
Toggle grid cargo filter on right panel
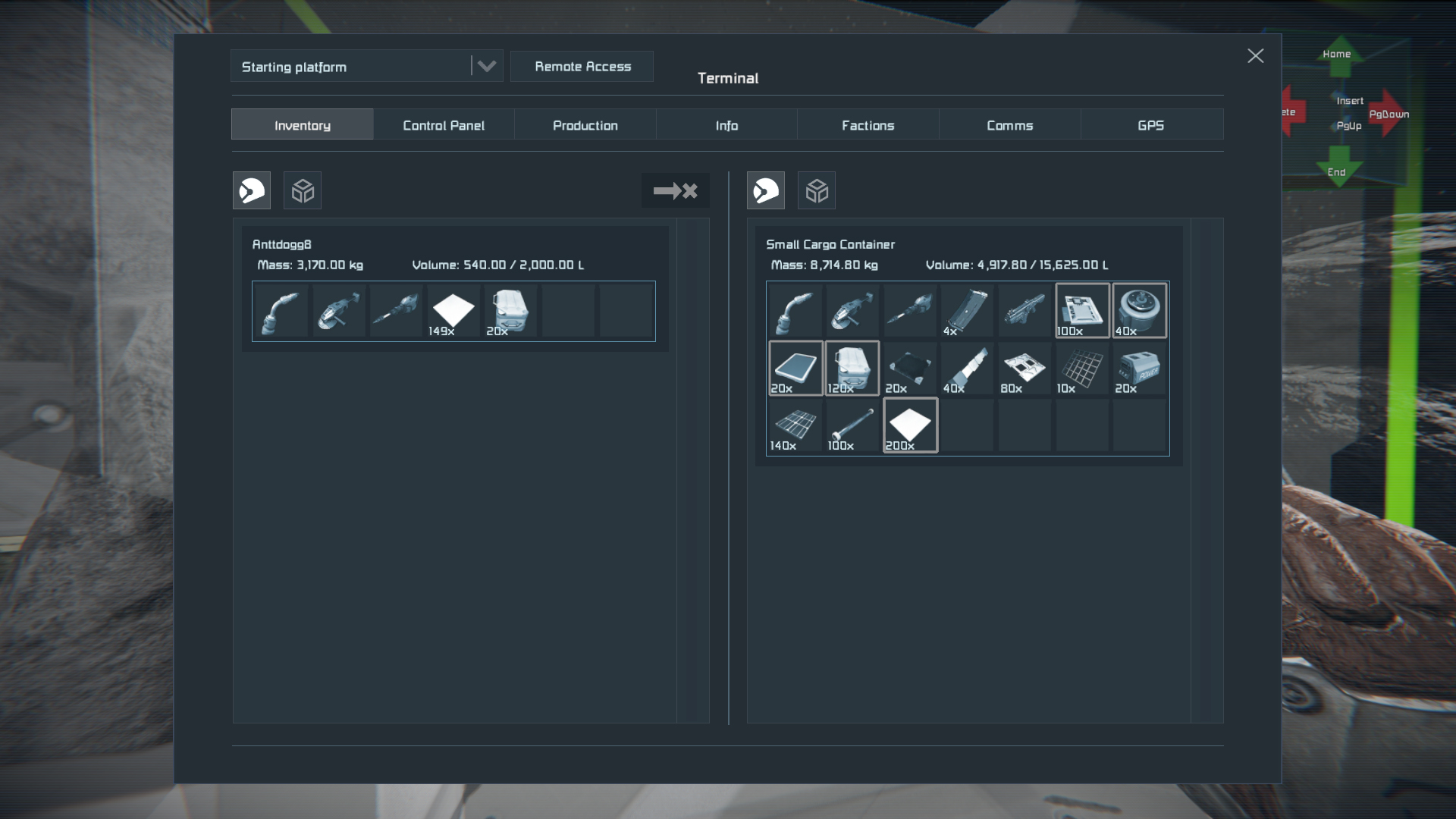click(817, 190)
